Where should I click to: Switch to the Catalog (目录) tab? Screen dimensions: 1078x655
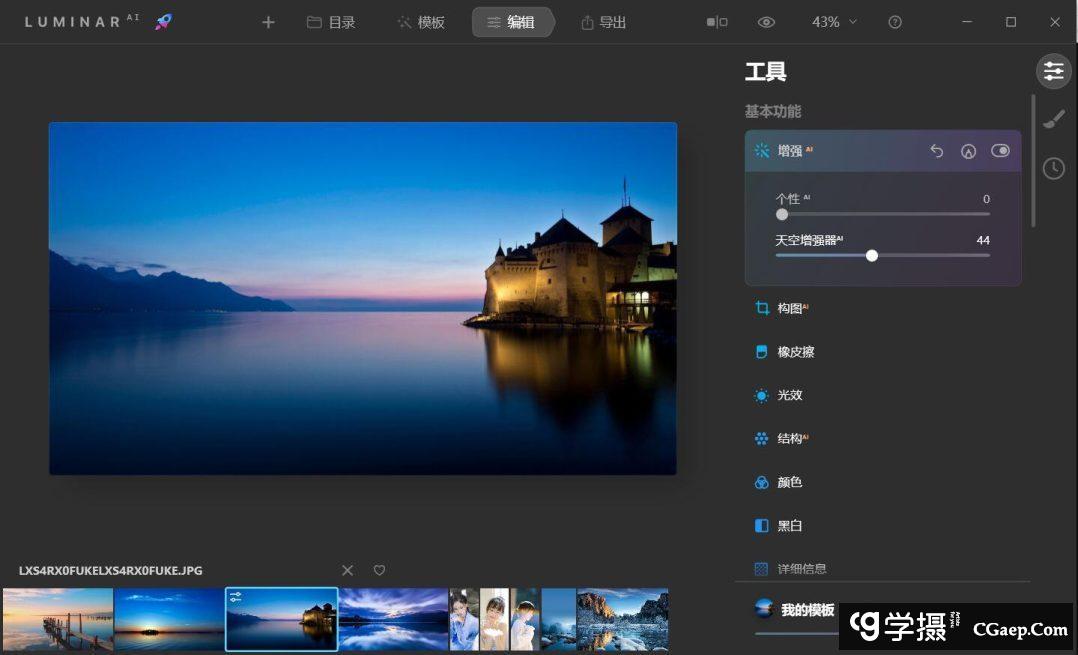pyautogui.click(x=331, y=22)
